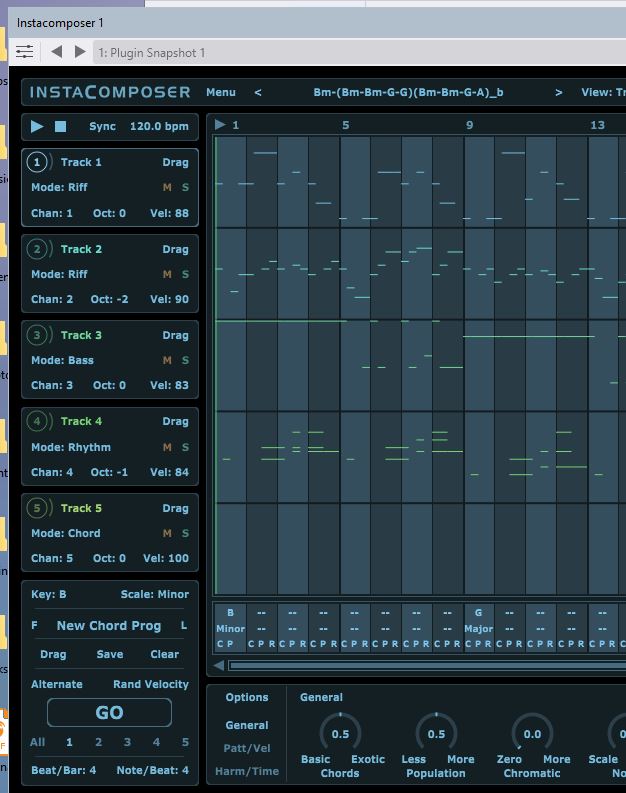Switch to Patt/Vel options tab
Viewport: 626px width, 793px height.
click(247, 748)
